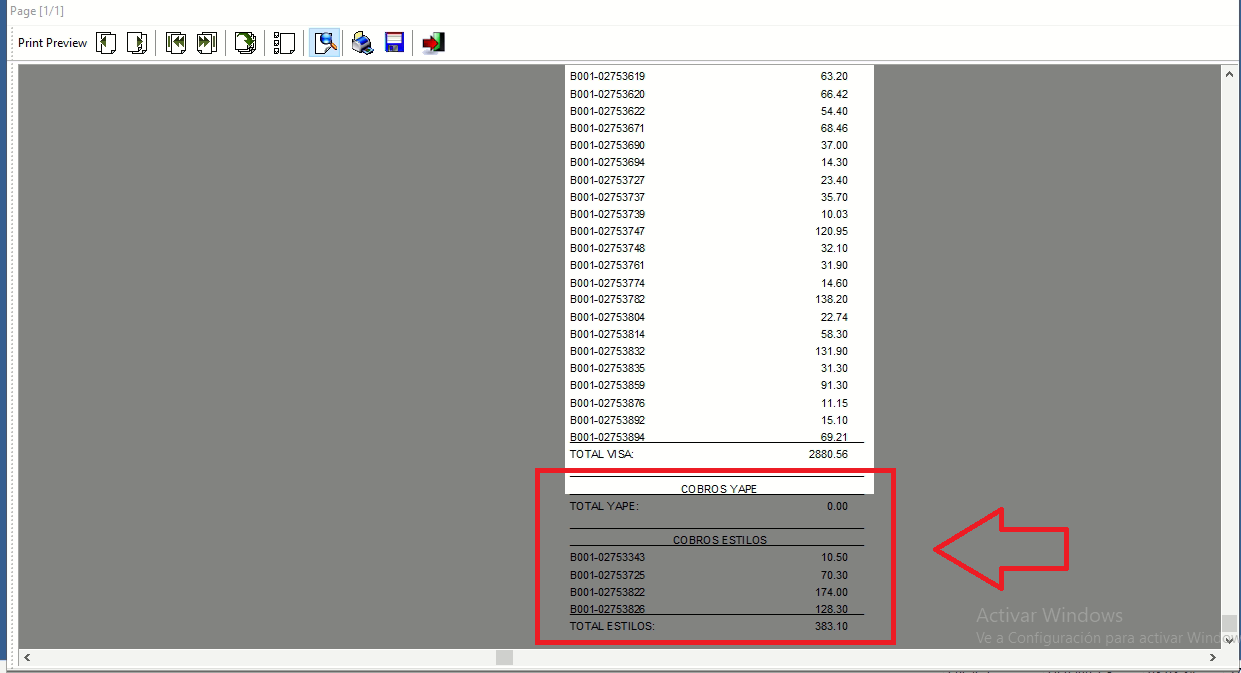Print the report with the printer icon
The height and width of the screenshot is (673, 1241).
(x=362, y=43)
